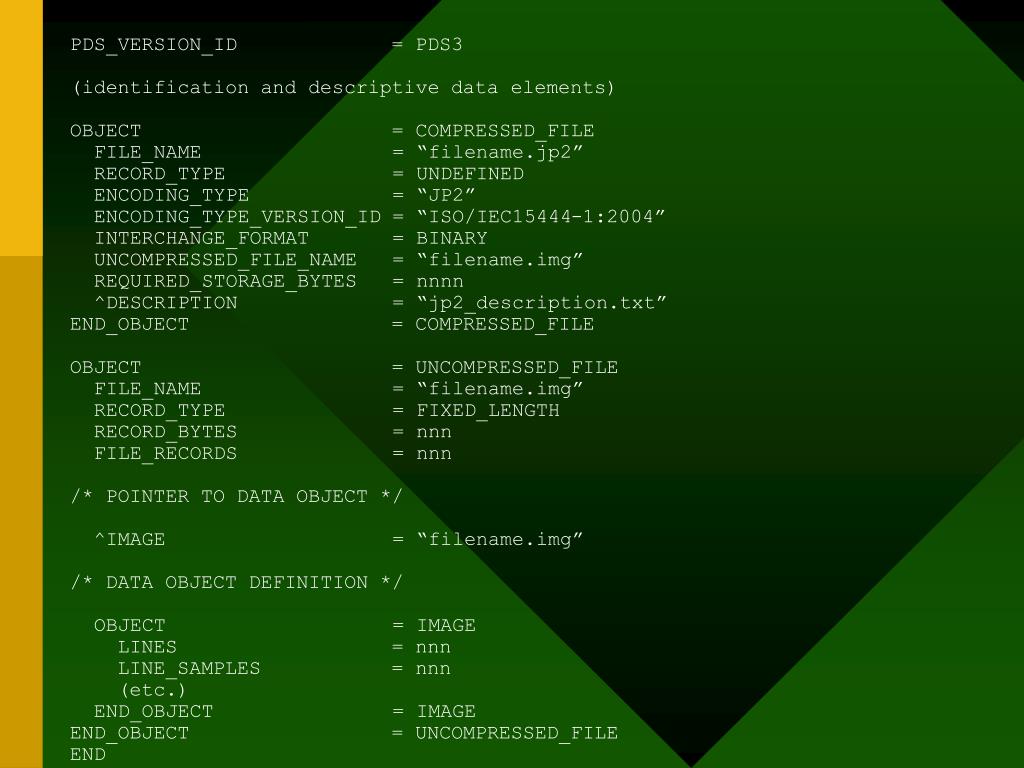
Task: Select the POINTER TO DATA OBJECT comment
Action: coord(236,497)
